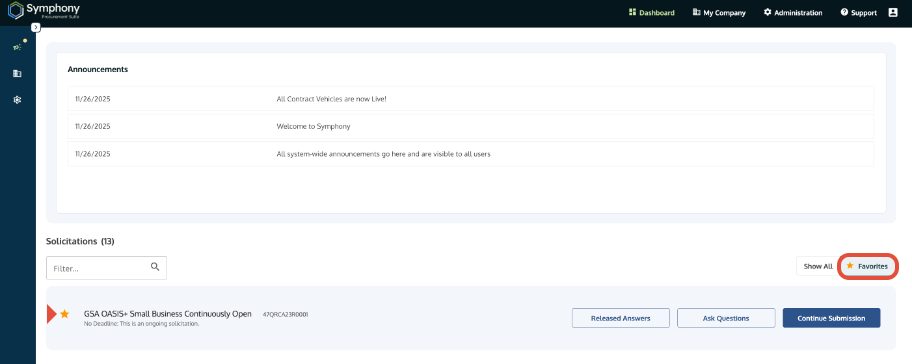The height and width of the screenshot is (364, 912).
Task: Open the Administration menu
Action: pyautogui.click(x=793, y=13)
